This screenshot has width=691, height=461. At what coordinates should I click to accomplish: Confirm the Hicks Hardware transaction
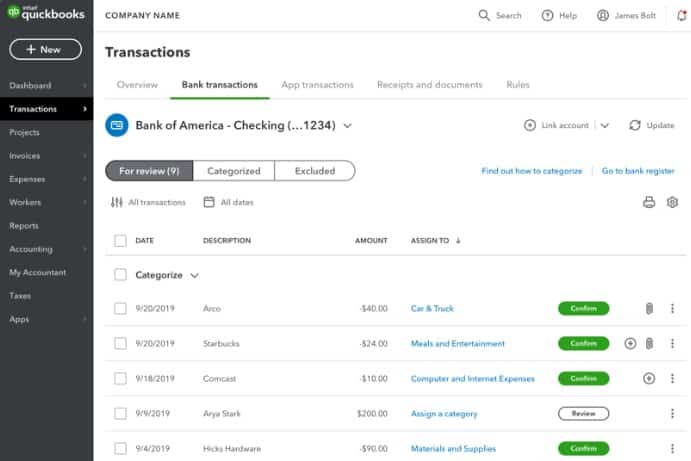tap(583, 448)
